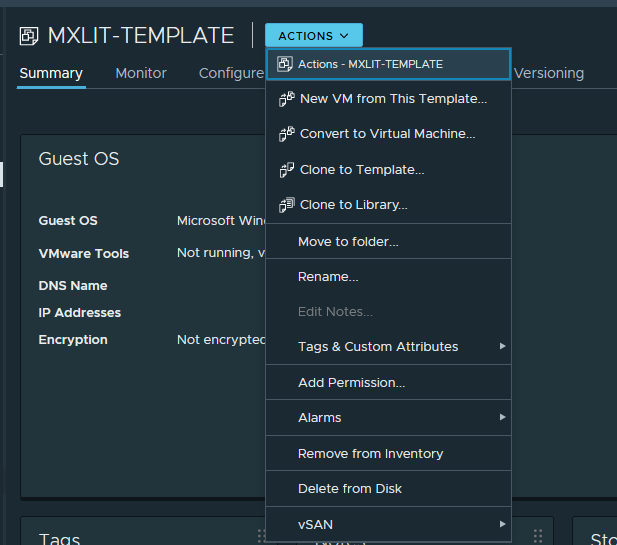This screenshot has width=617, height=545.
Task: Click the Clone to Template icon
Action: coord(286,170)
